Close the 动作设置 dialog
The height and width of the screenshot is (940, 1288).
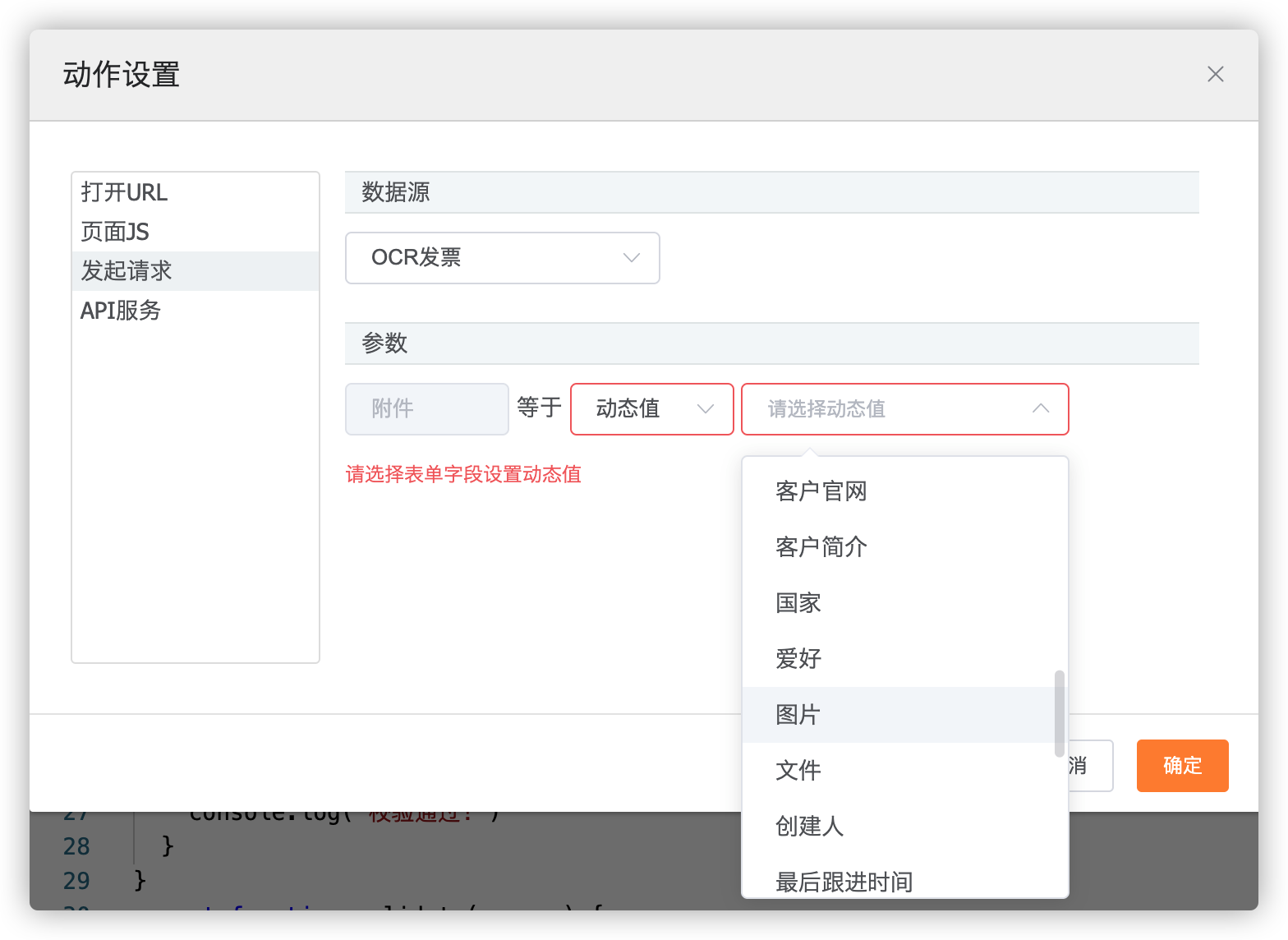point(1215,75)
